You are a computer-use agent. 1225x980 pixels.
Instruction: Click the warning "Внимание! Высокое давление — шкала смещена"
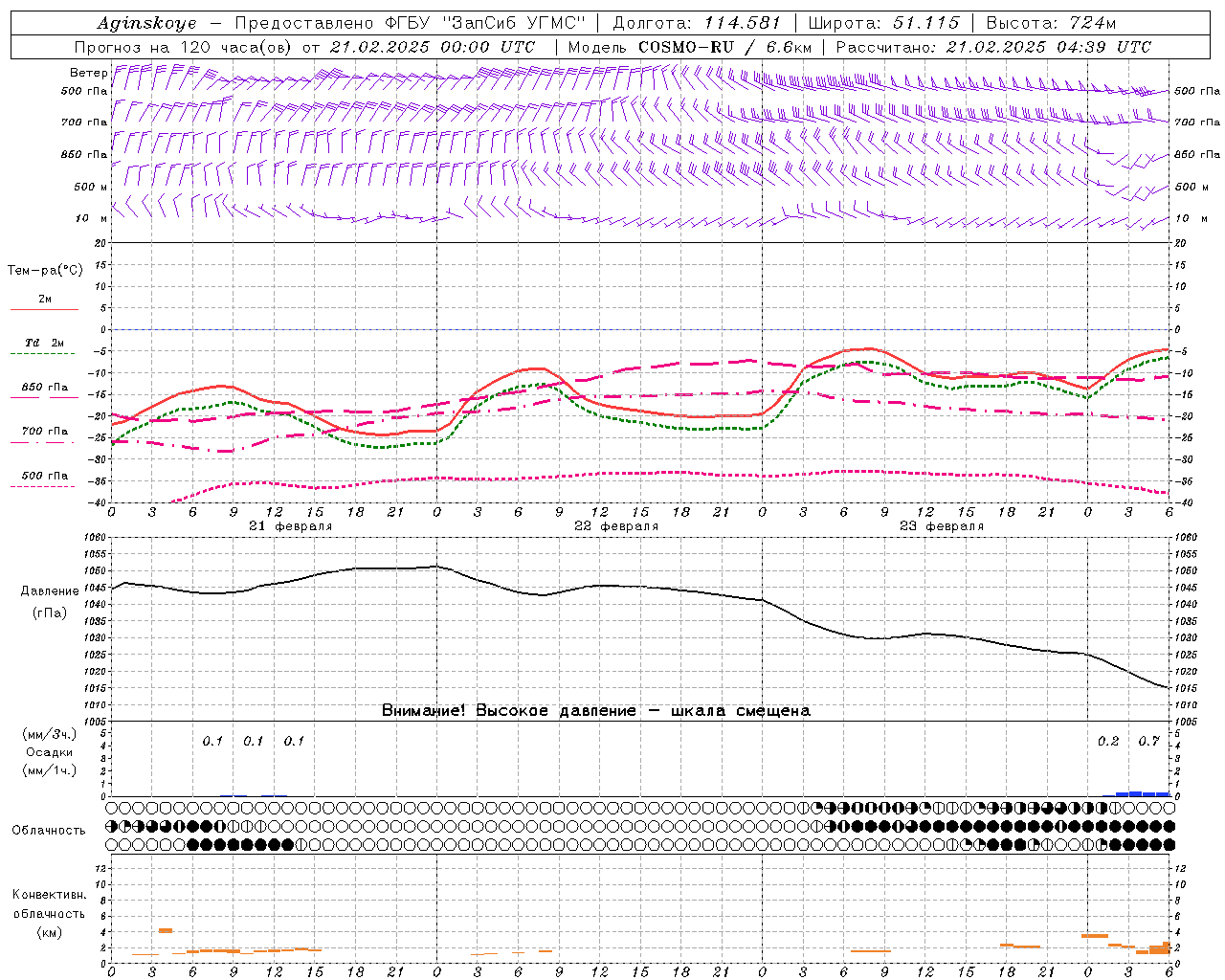[x=596, y=710]
